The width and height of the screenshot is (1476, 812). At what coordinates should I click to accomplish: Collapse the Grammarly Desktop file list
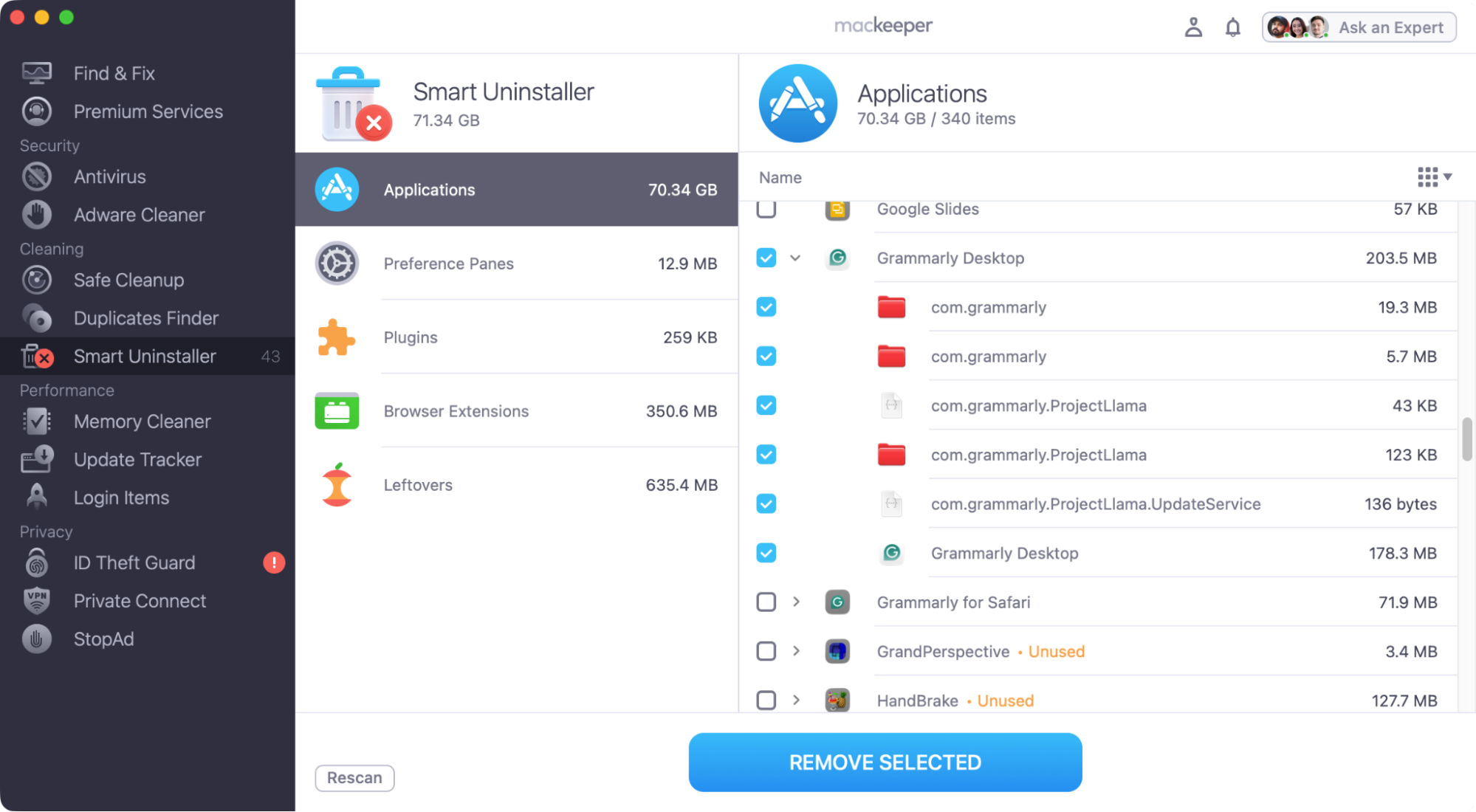coord(795,258)
